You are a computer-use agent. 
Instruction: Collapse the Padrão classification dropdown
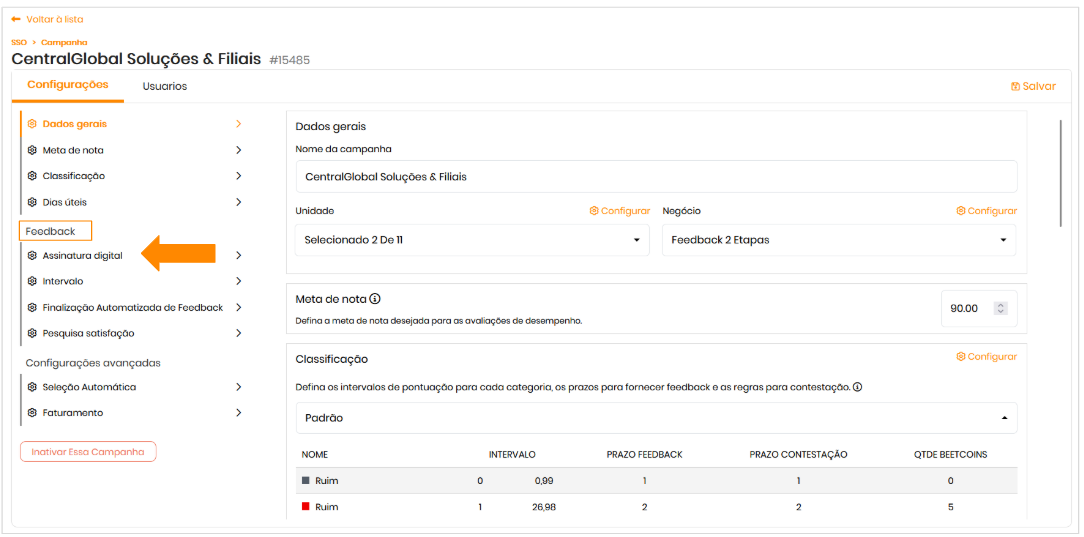tap(1003, 418)
